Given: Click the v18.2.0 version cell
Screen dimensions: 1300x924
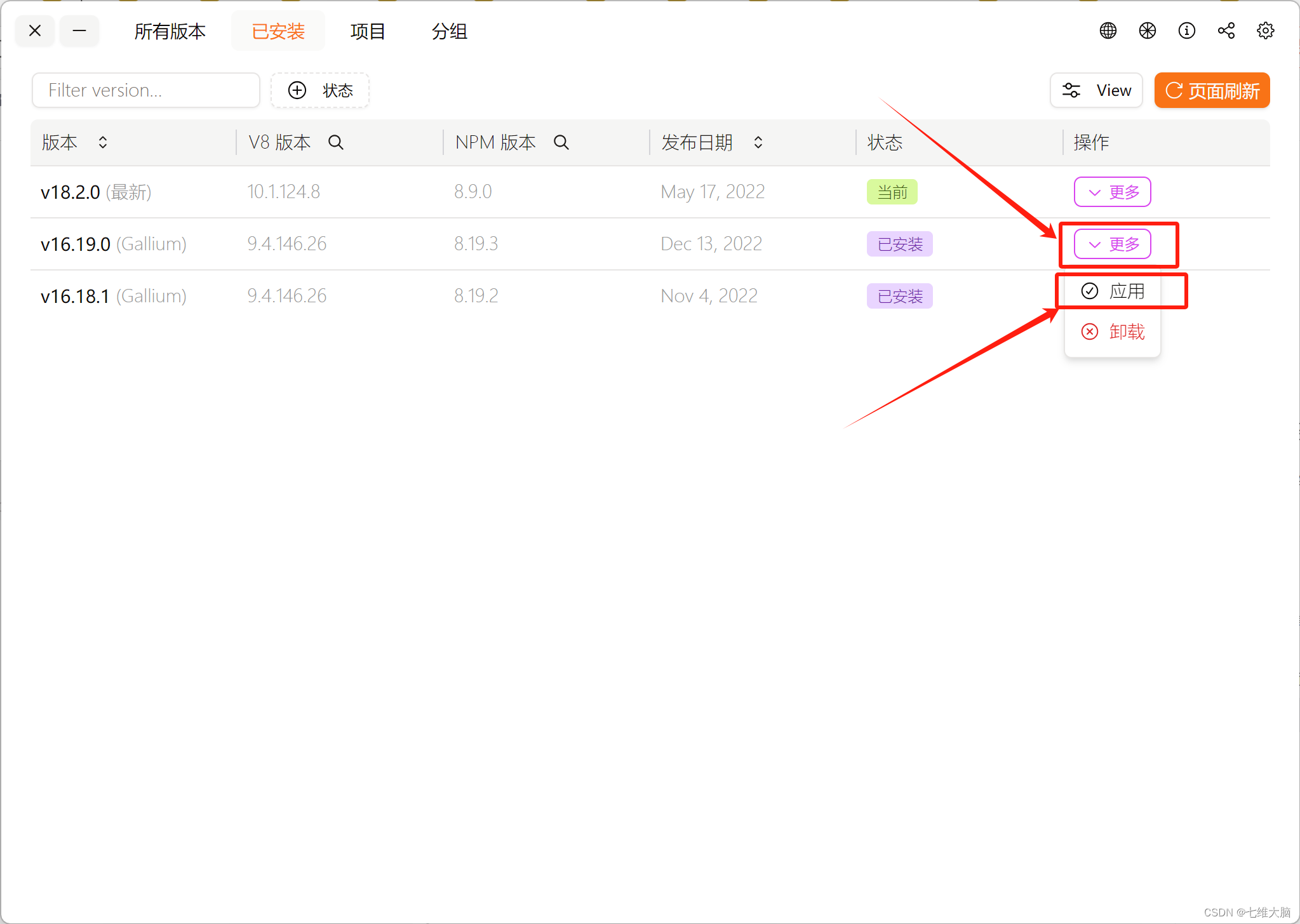Looking at the screenshot, I should click(96, 192).
